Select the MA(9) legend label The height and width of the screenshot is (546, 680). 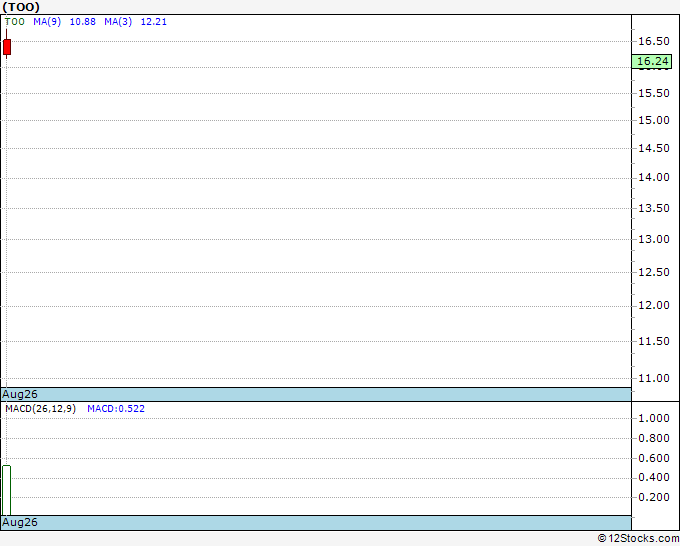click(47, 22)
